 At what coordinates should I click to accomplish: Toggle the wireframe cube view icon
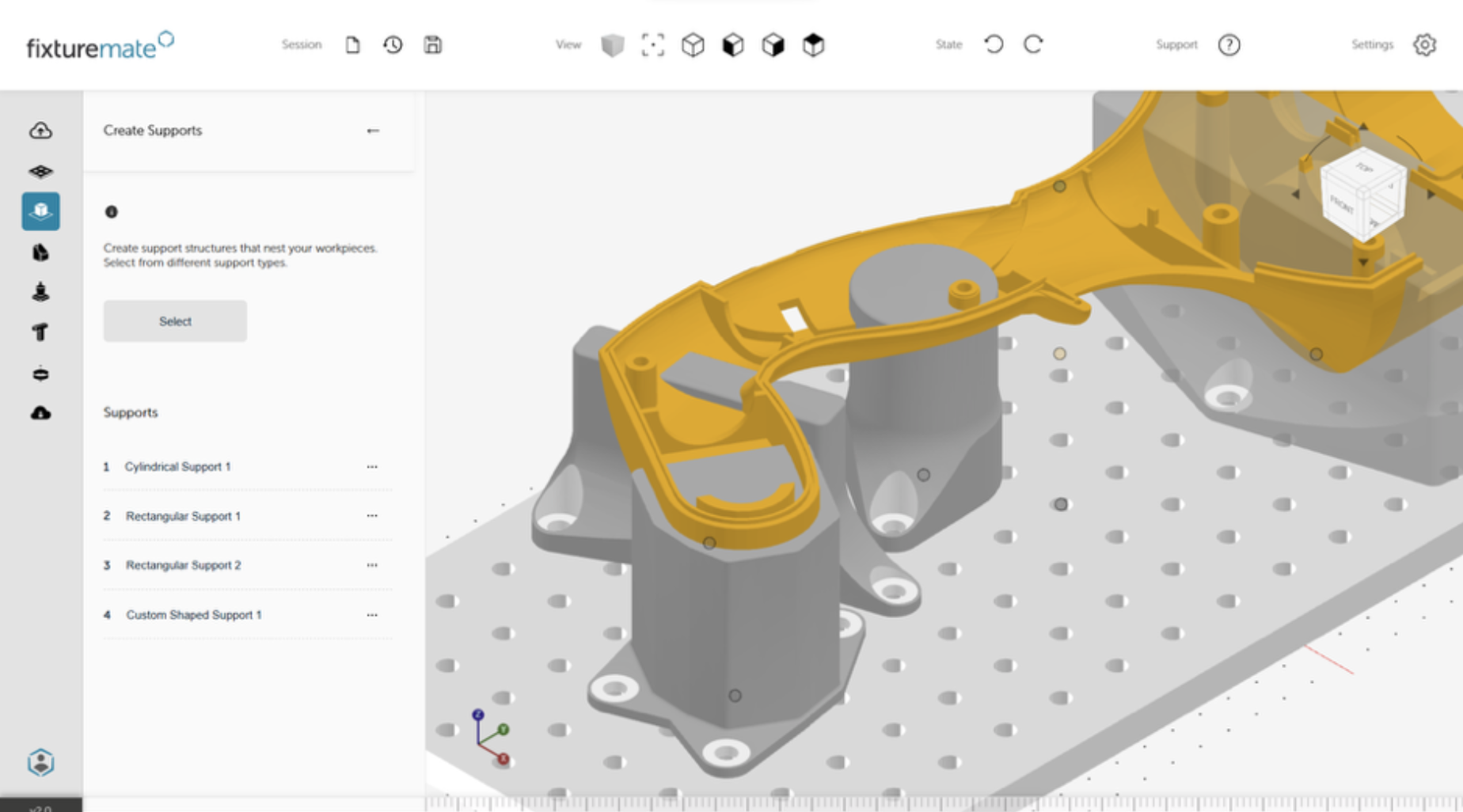[693, 44]
